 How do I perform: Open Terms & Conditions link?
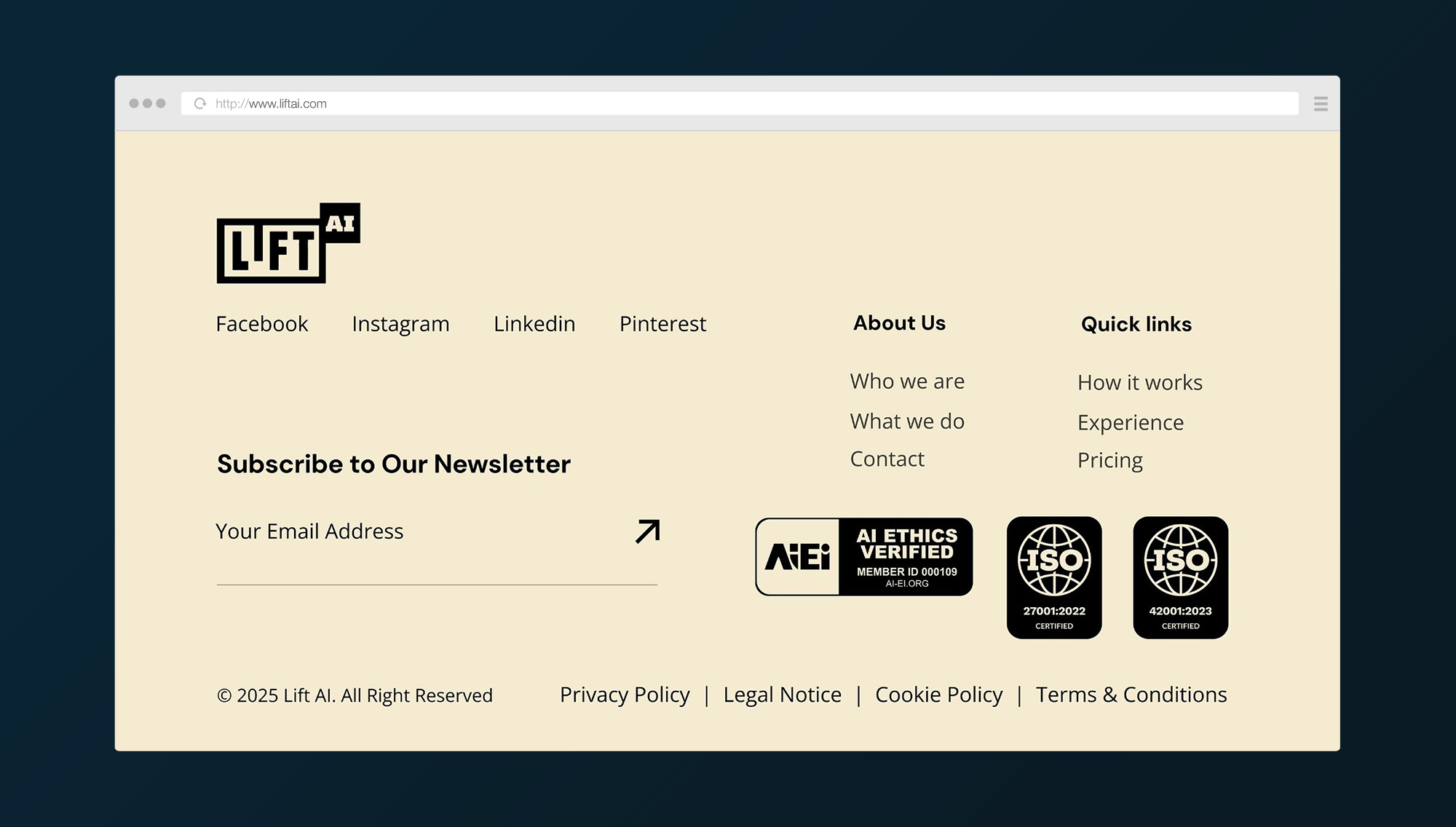[x=1131, y=695]
